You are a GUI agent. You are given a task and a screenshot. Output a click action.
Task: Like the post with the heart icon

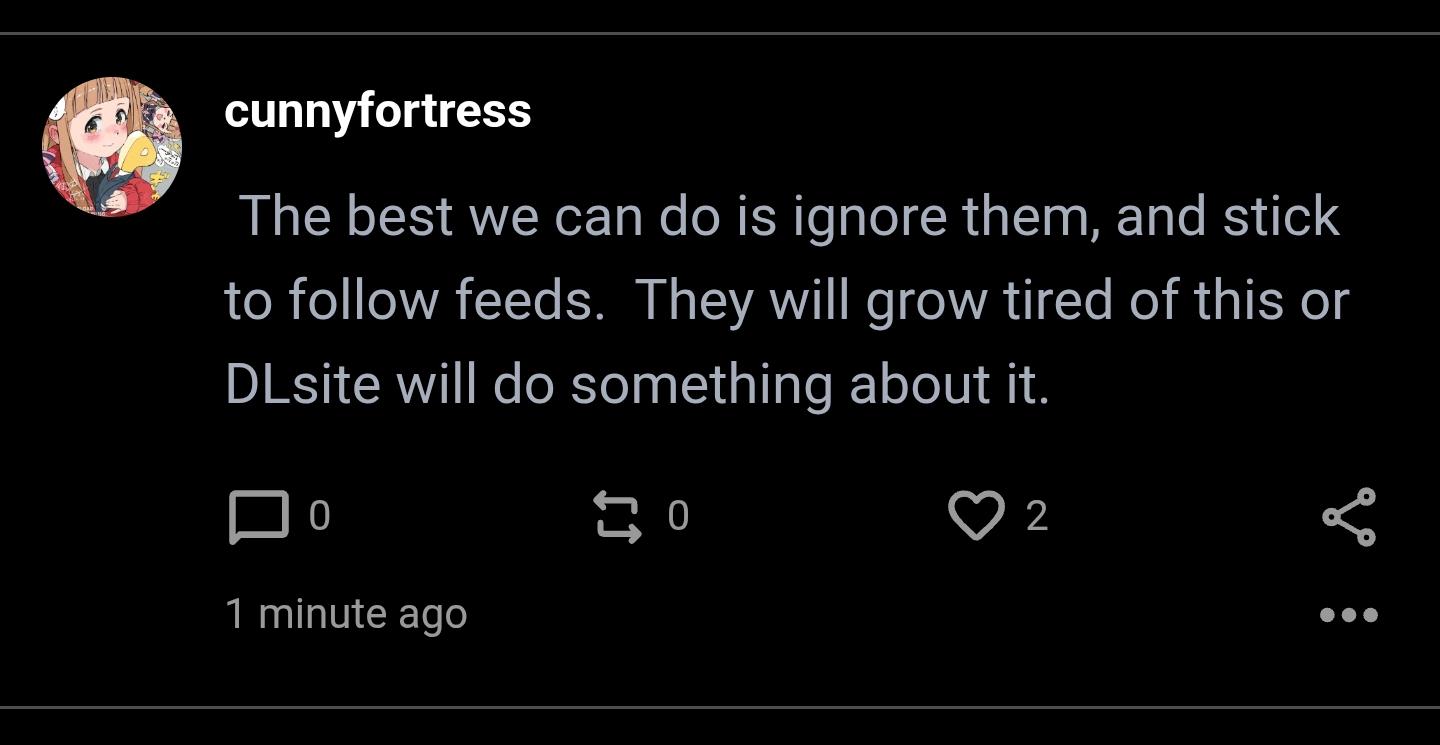click(975, 516)
